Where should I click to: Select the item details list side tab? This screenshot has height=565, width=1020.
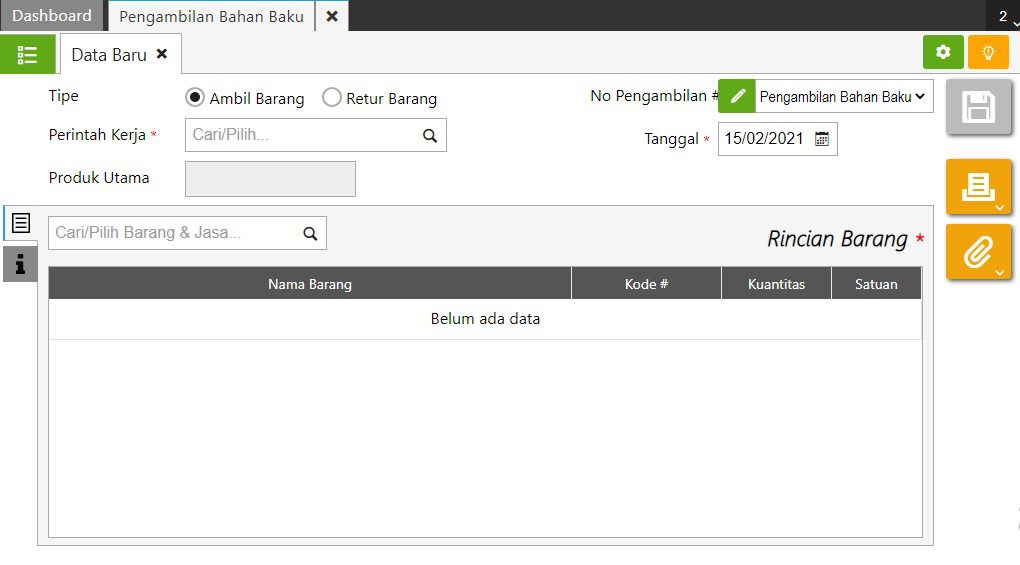21,223
